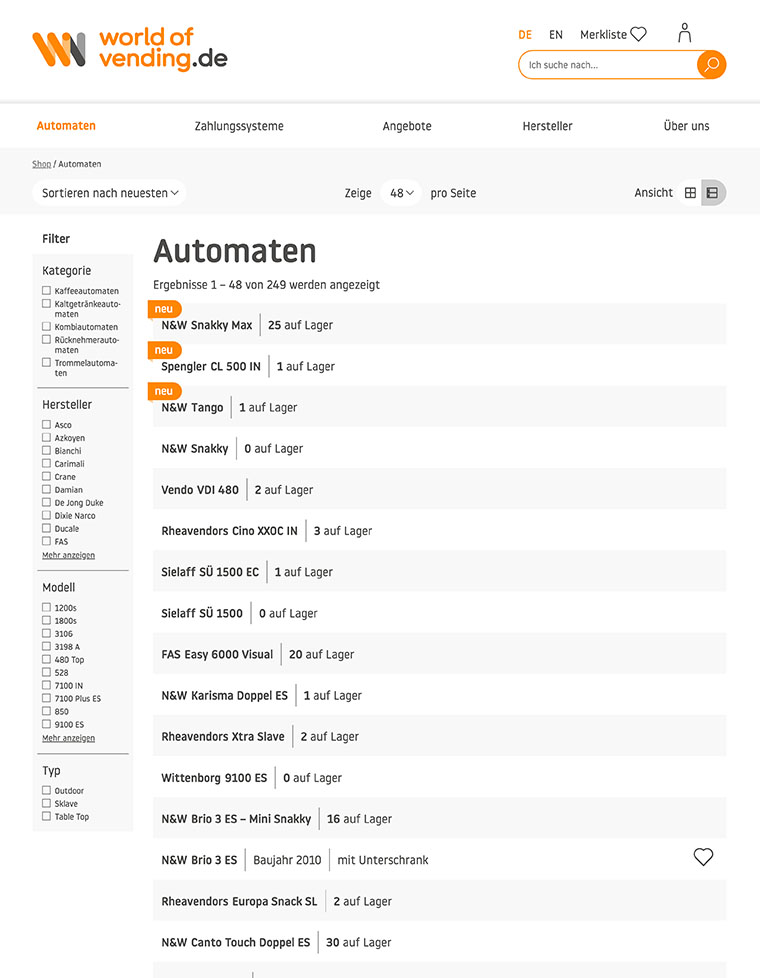Open the user account icon
760x978 pixels.
point(684,33)
